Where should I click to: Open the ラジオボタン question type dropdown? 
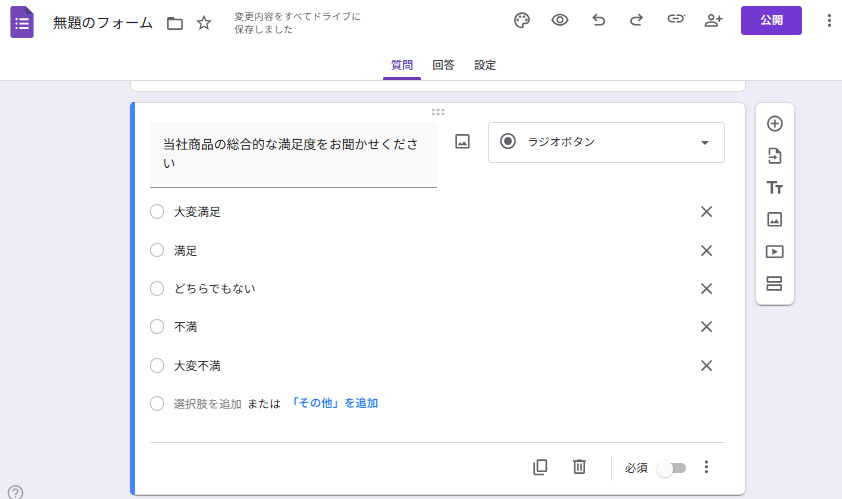(606, 142)
